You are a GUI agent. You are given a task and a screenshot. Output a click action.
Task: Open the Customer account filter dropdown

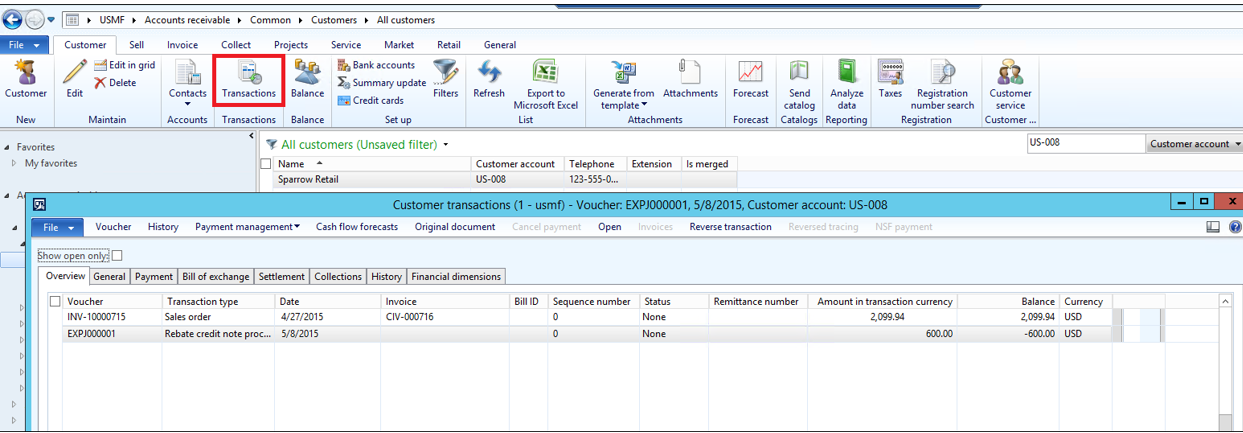point(1194,144)
